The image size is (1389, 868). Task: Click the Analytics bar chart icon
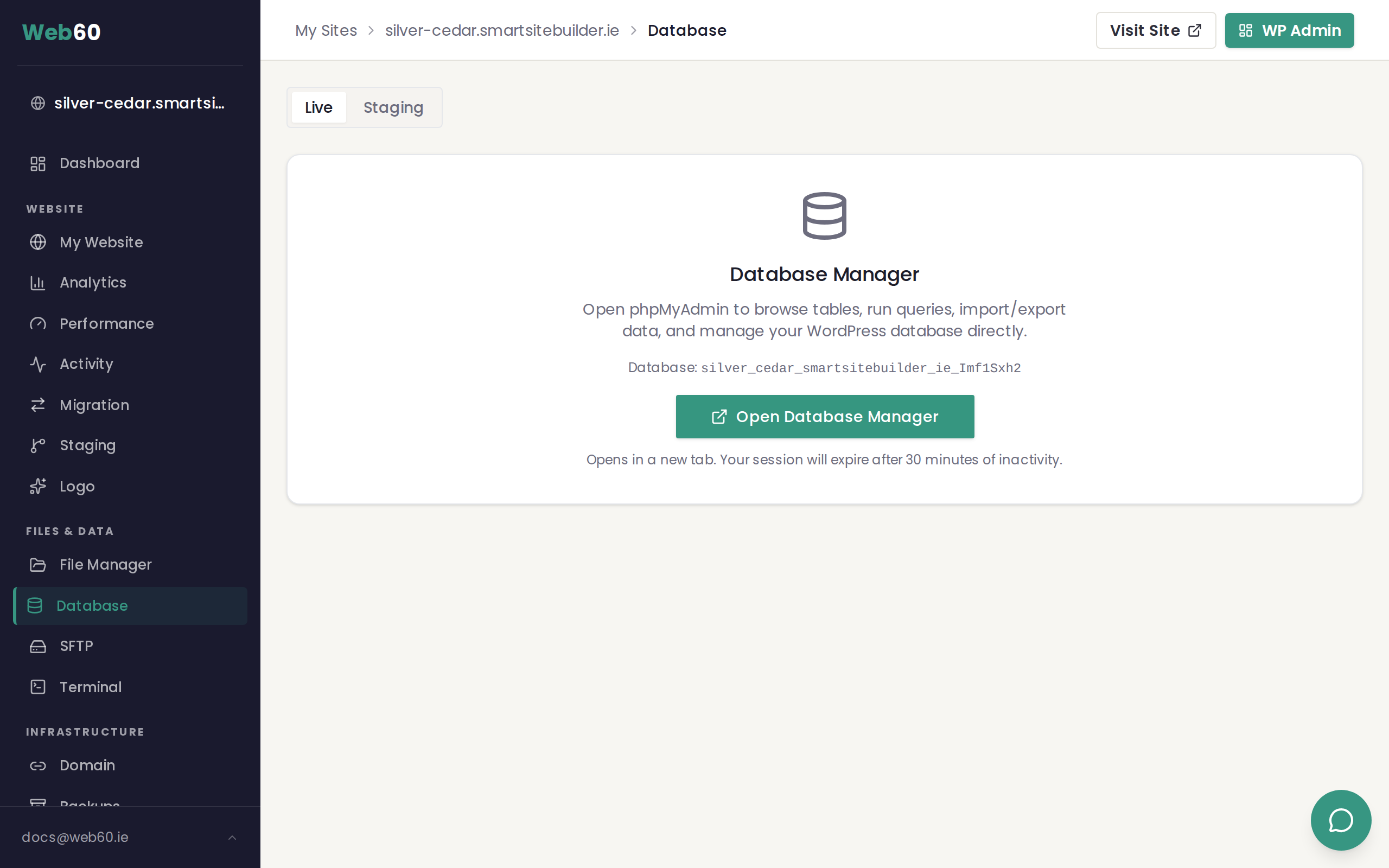38,283
